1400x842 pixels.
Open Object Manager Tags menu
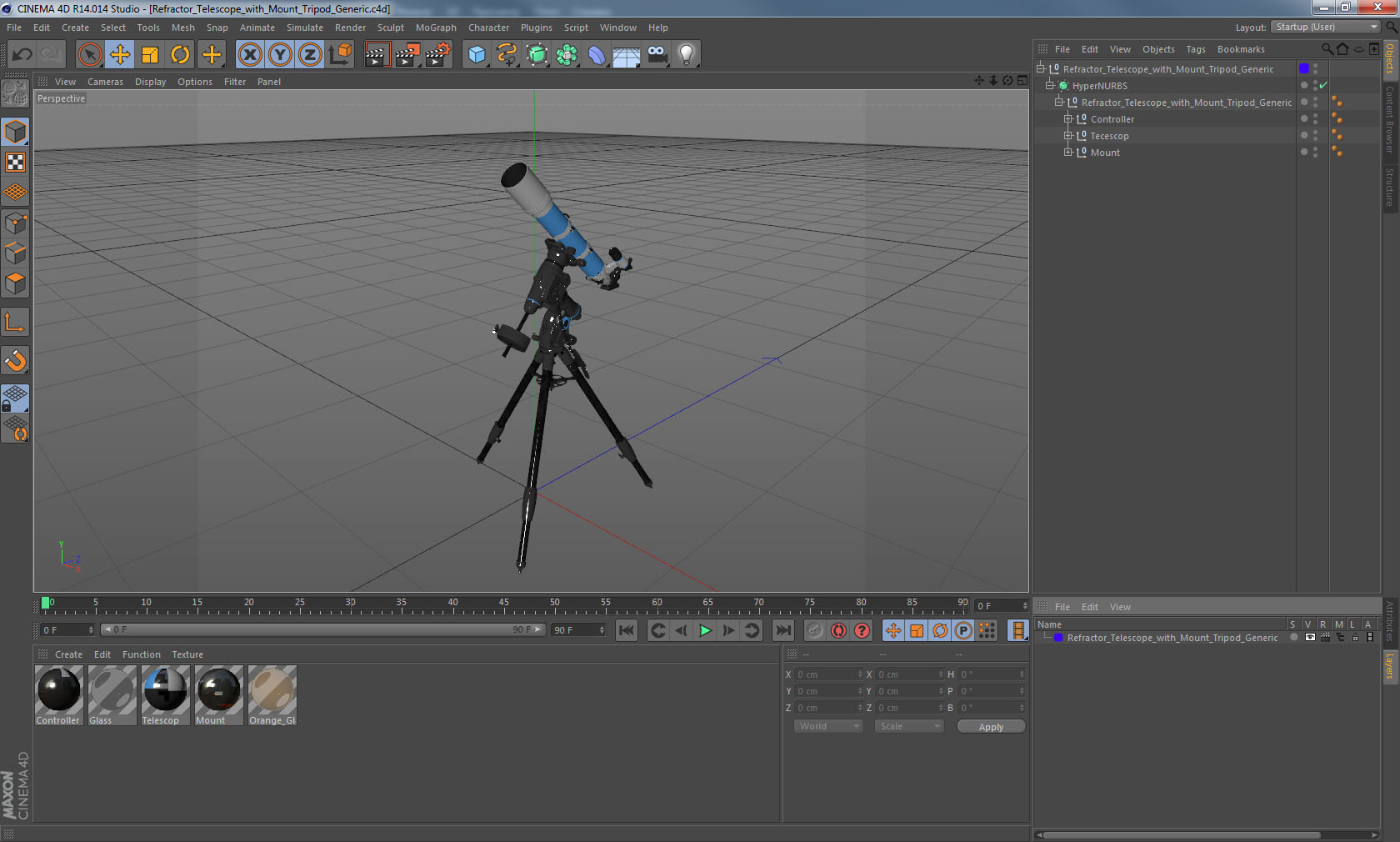point(1196,49)
